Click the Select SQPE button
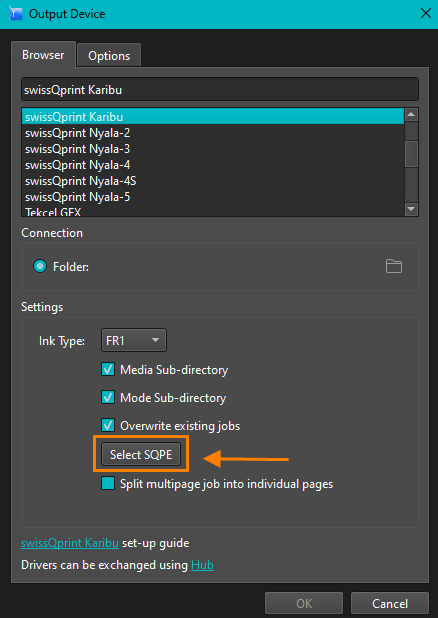This screenshot has width=438, height=618. [141, 454]
